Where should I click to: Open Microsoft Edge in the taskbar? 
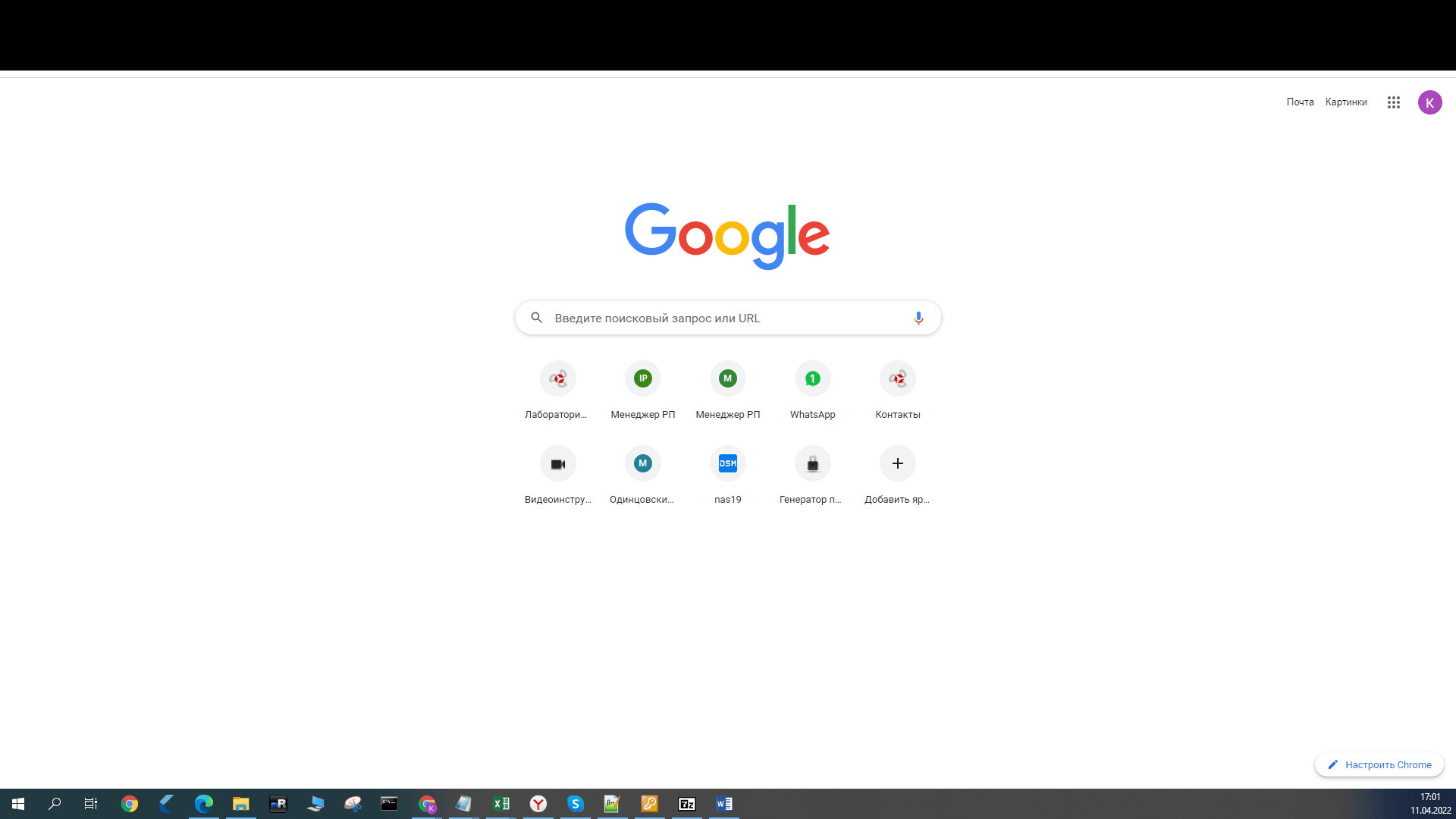[204, 804]
